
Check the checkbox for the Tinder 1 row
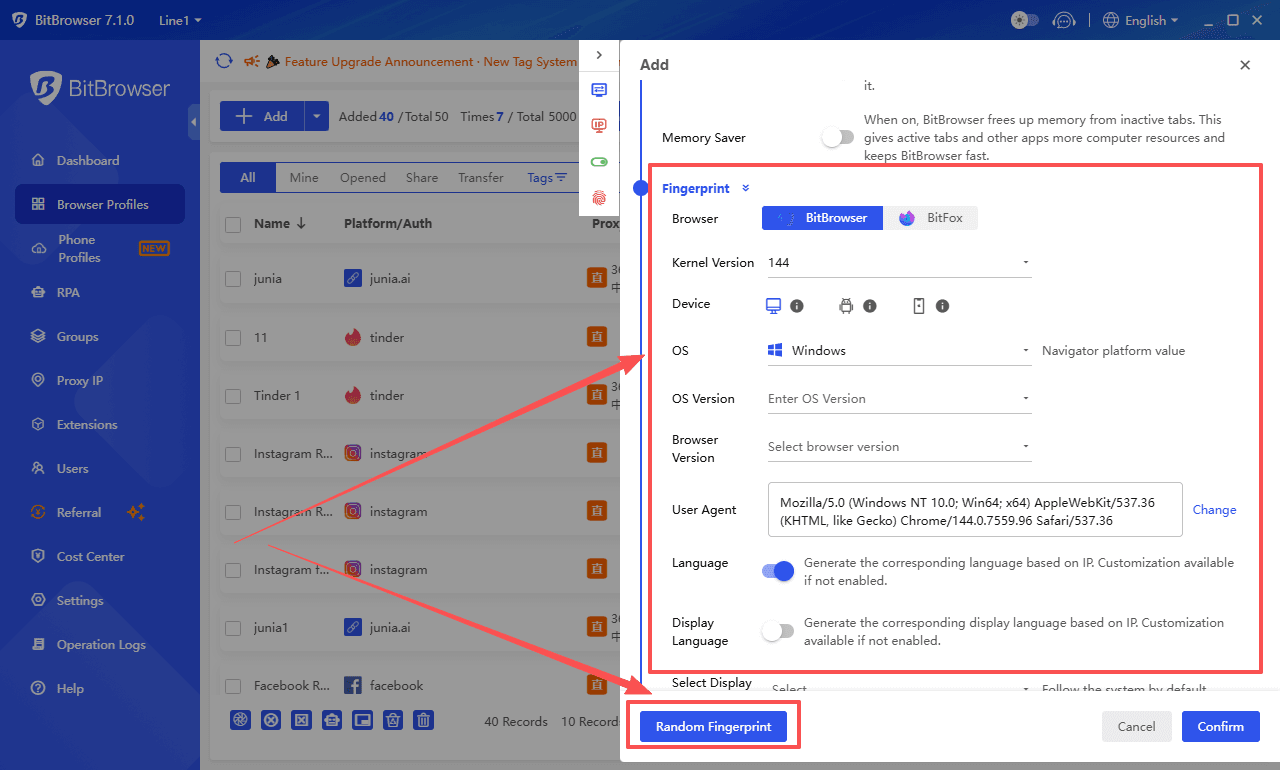click(233, 396)
